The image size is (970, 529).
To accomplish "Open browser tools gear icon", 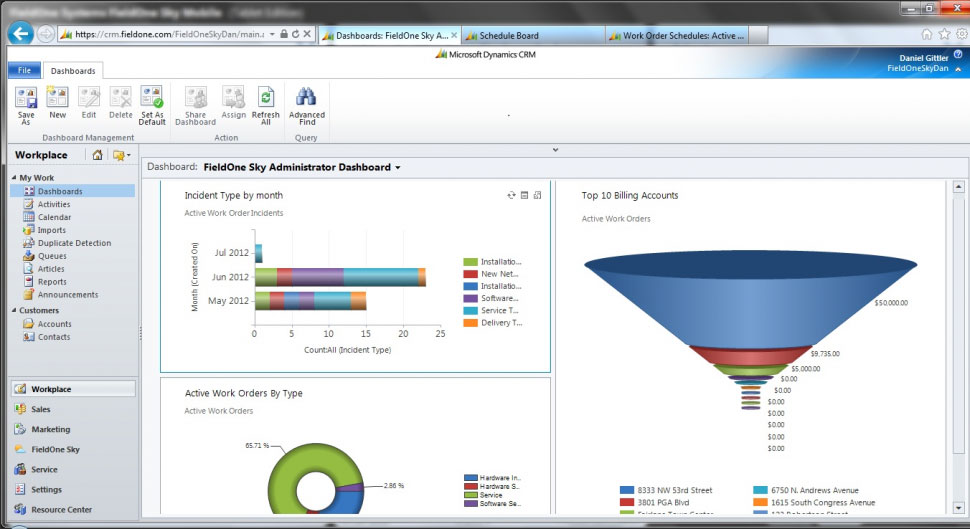I will (x=962, y=34).
